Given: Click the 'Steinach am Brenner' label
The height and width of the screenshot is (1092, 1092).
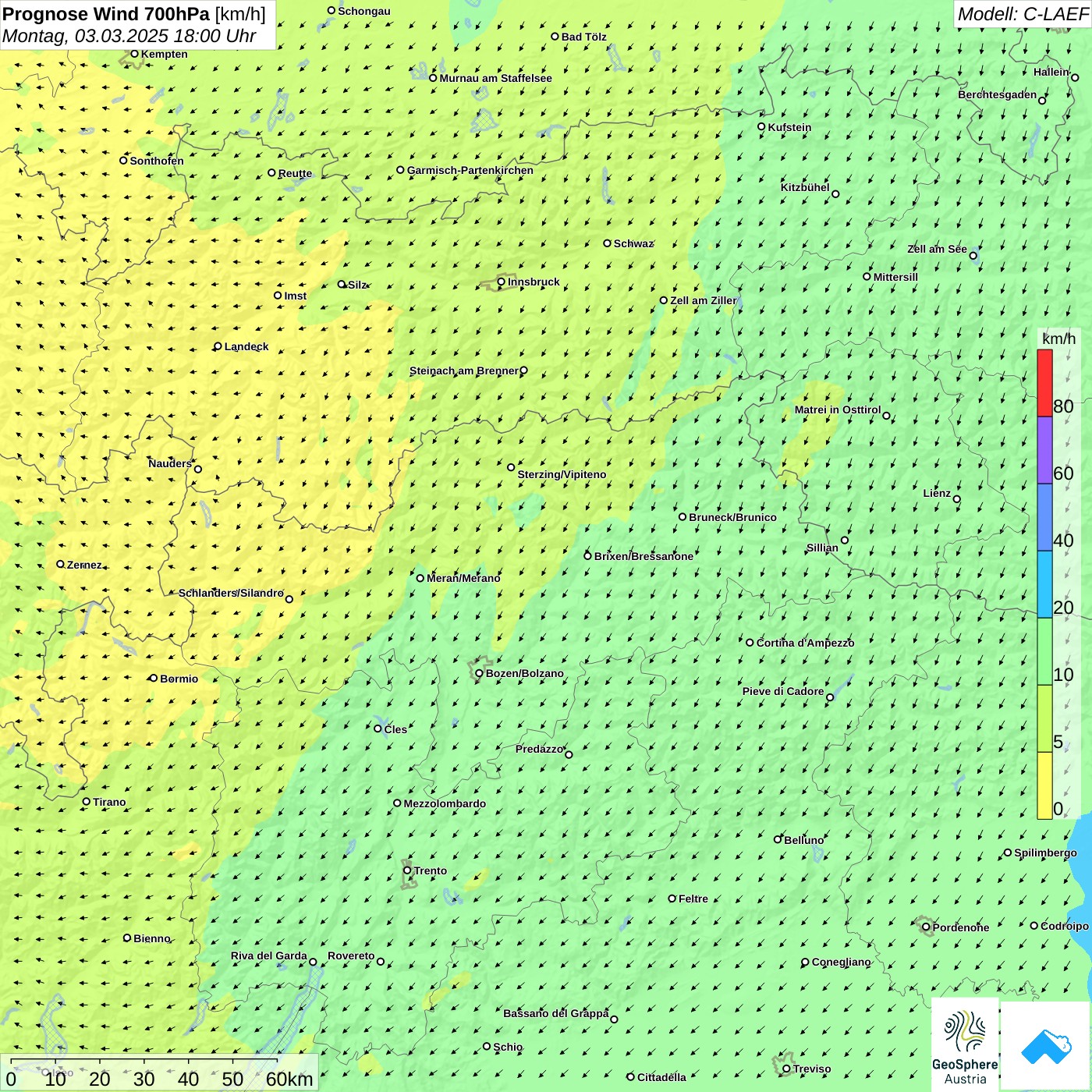Looking at the screenshot, I should (x=464, y=370).
